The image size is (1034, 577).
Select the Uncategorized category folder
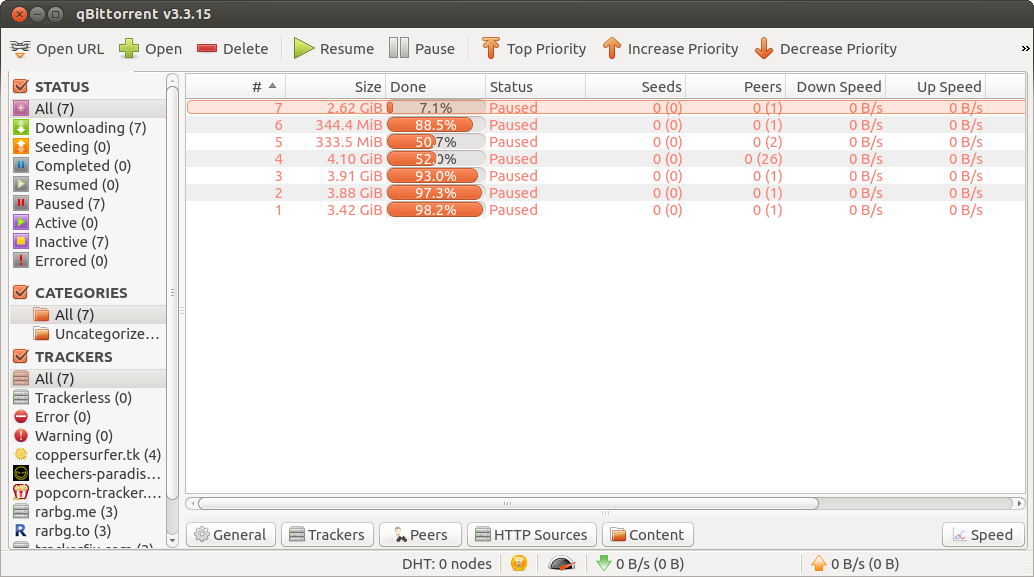pos(88,334)
